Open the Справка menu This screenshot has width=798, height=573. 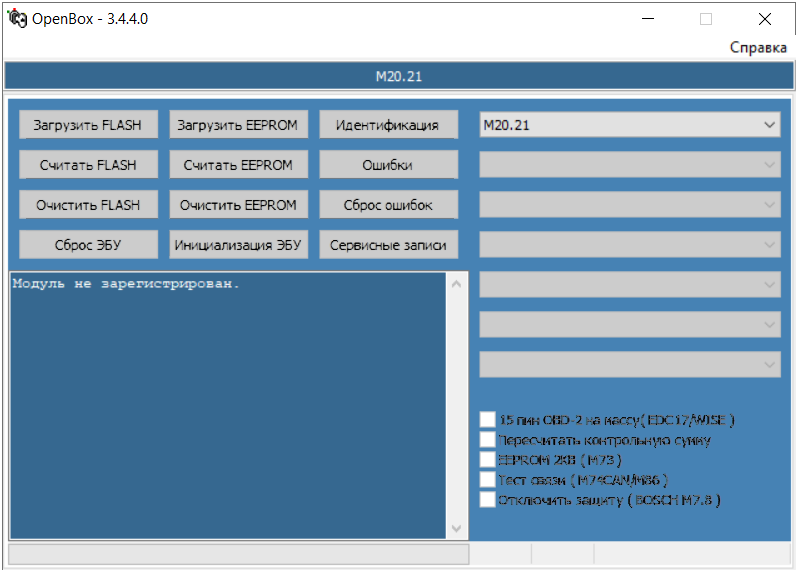(x=757, y=48)
